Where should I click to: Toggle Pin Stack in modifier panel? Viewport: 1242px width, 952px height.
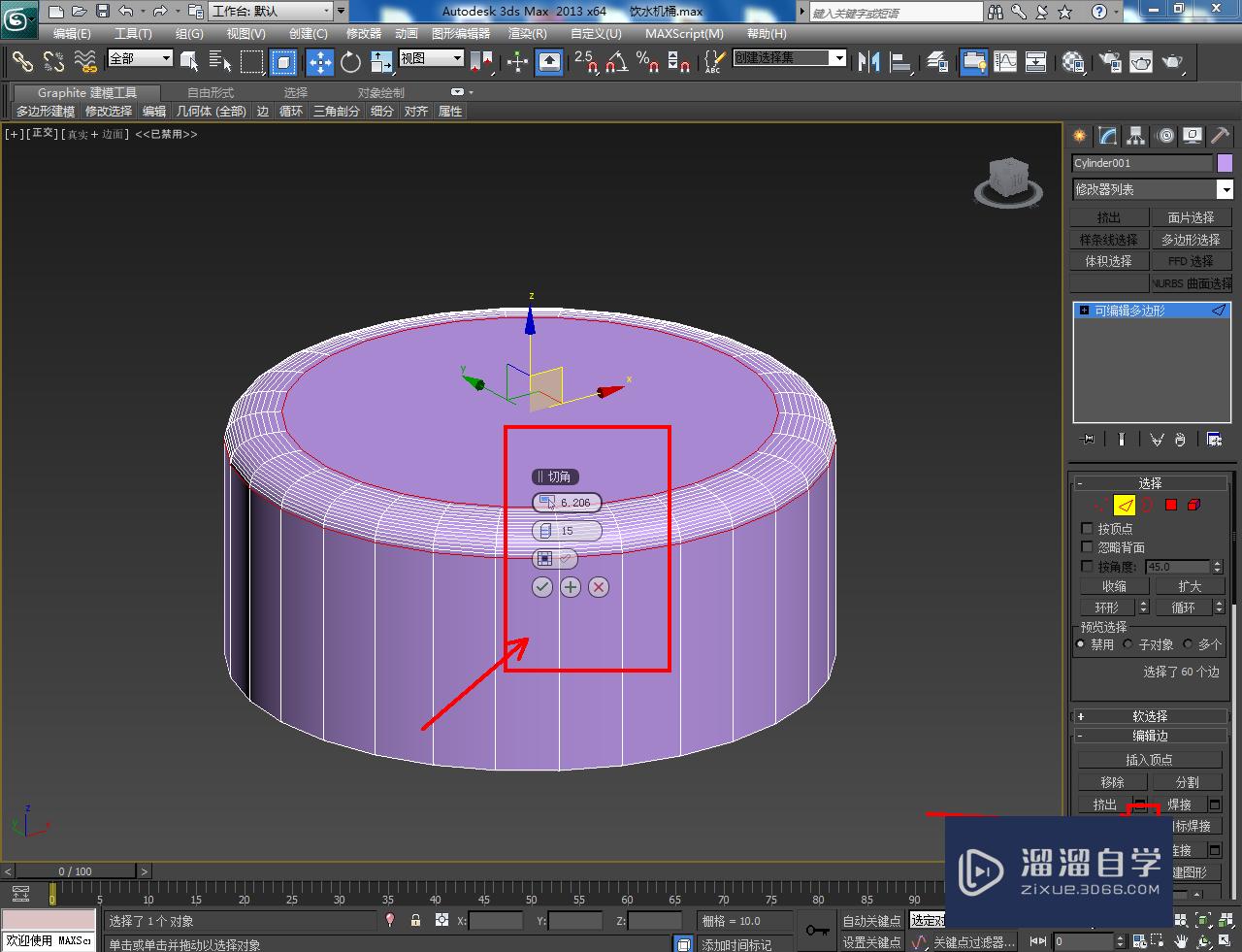tap(1088, 439)
